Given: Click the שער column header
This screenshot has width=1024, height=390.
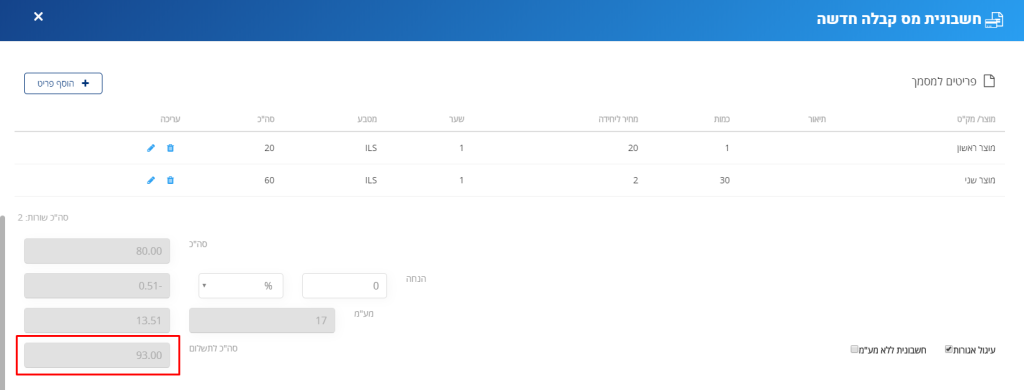Looking at the screenshot, I should click(457, 120).
